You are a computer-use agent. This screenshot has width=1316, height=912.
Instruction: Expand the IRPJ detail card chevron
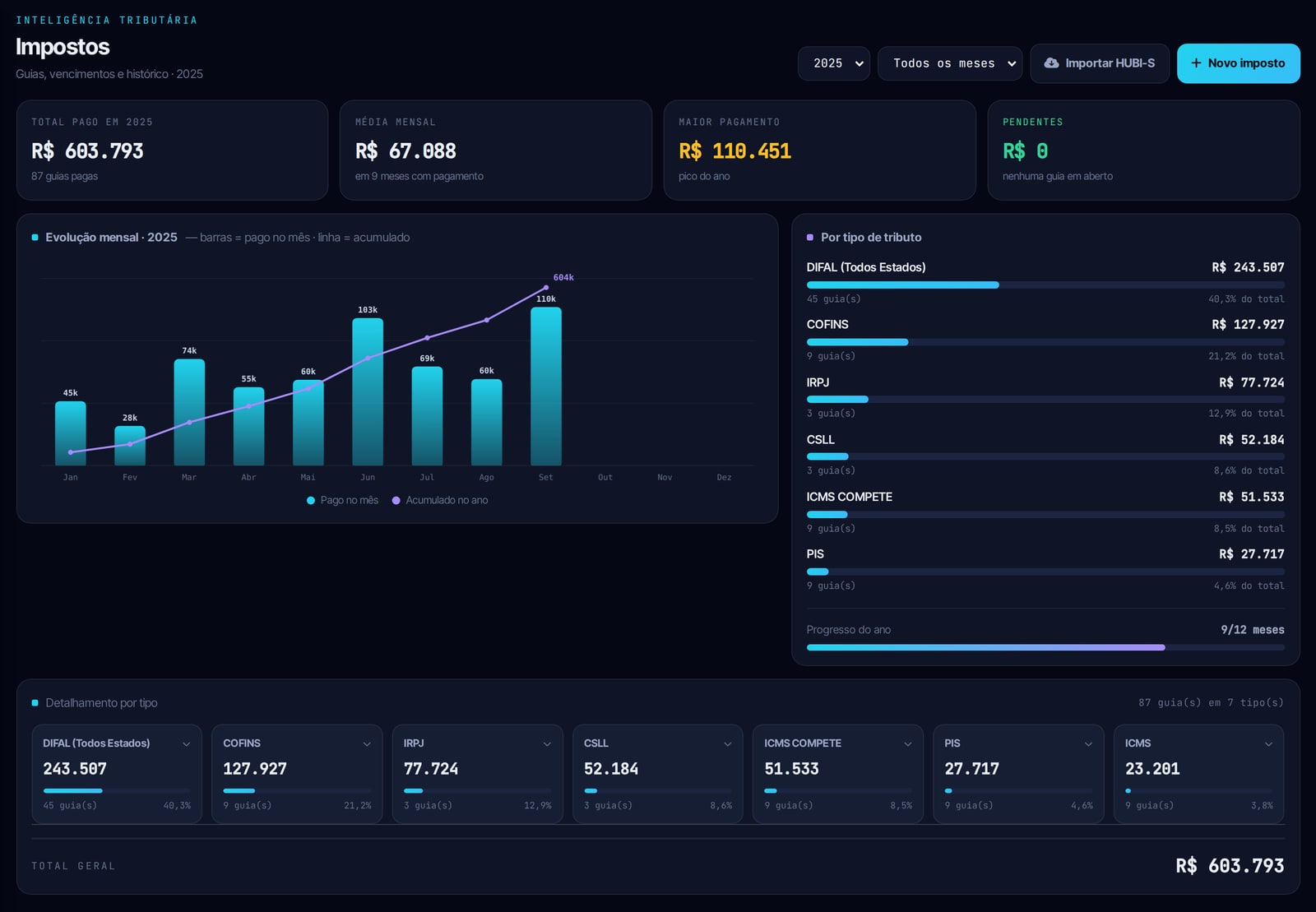[x=547, y=744]
